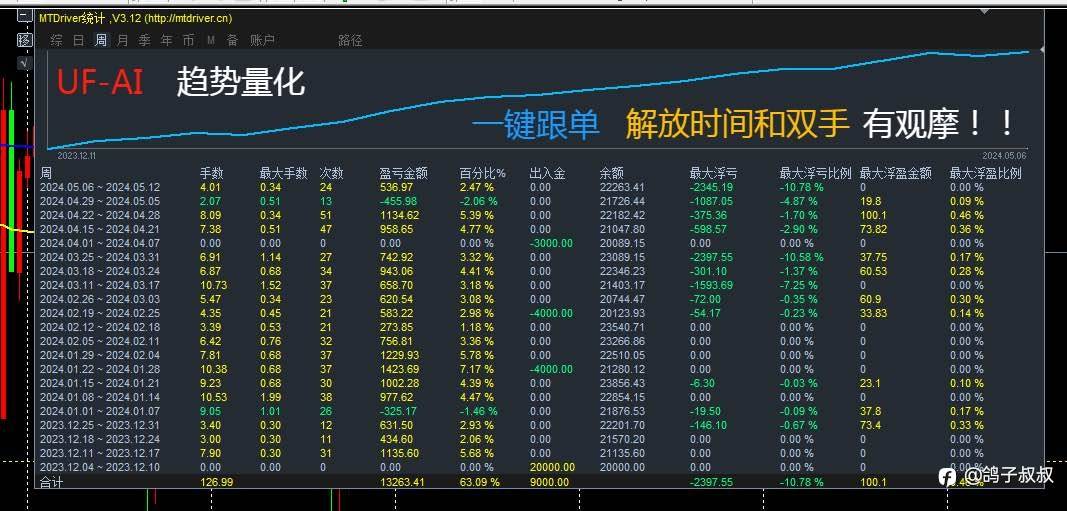Image resolution: width=1067 pixels, height=511 pixels.
Task: Click the 手数 column header
Action: point(212,174)
